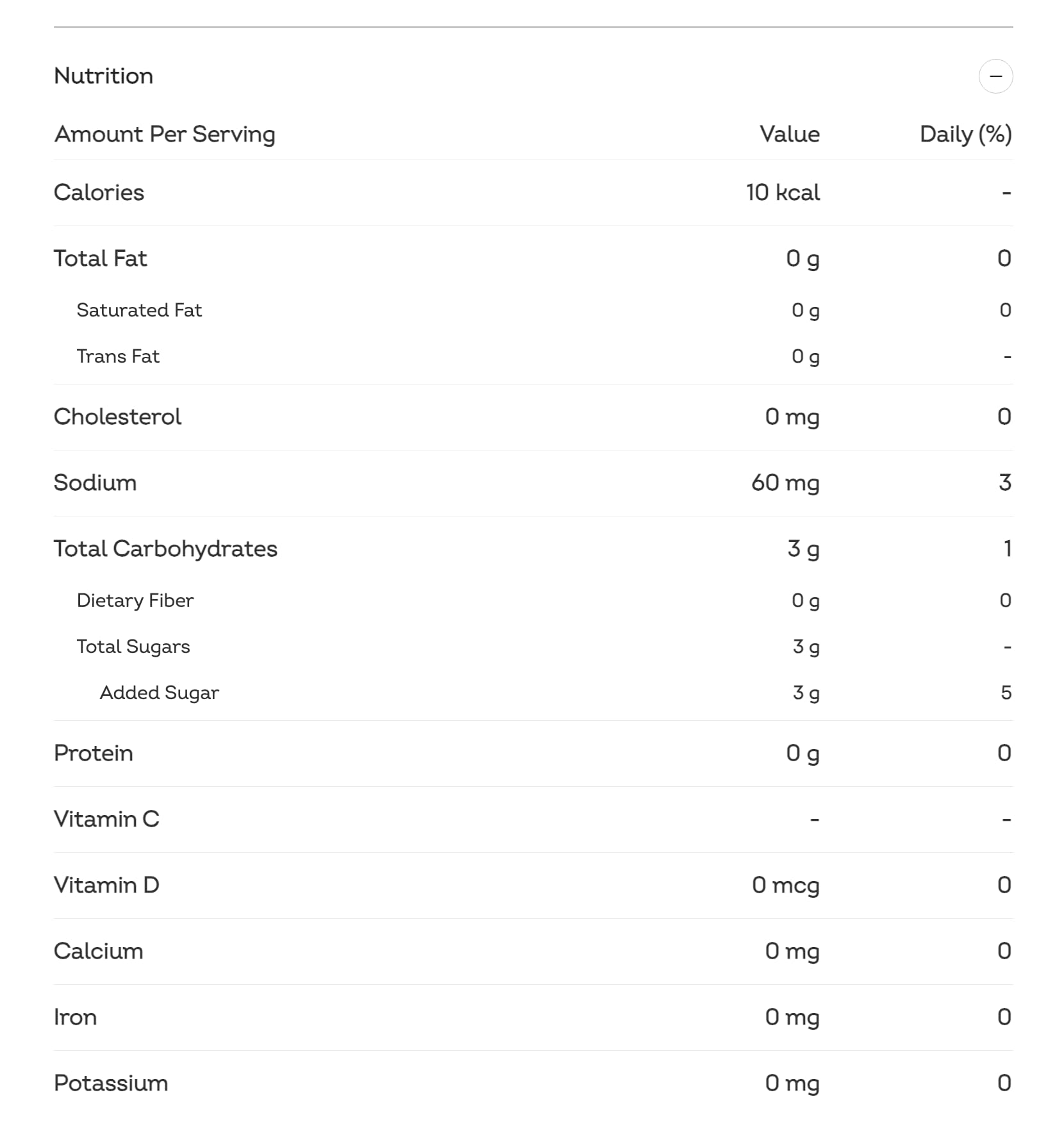Image resolution: width=1064 pixels, height=1138 pixels.
Task: Click the Cholesterol row label
Action: tap(118, 416)
